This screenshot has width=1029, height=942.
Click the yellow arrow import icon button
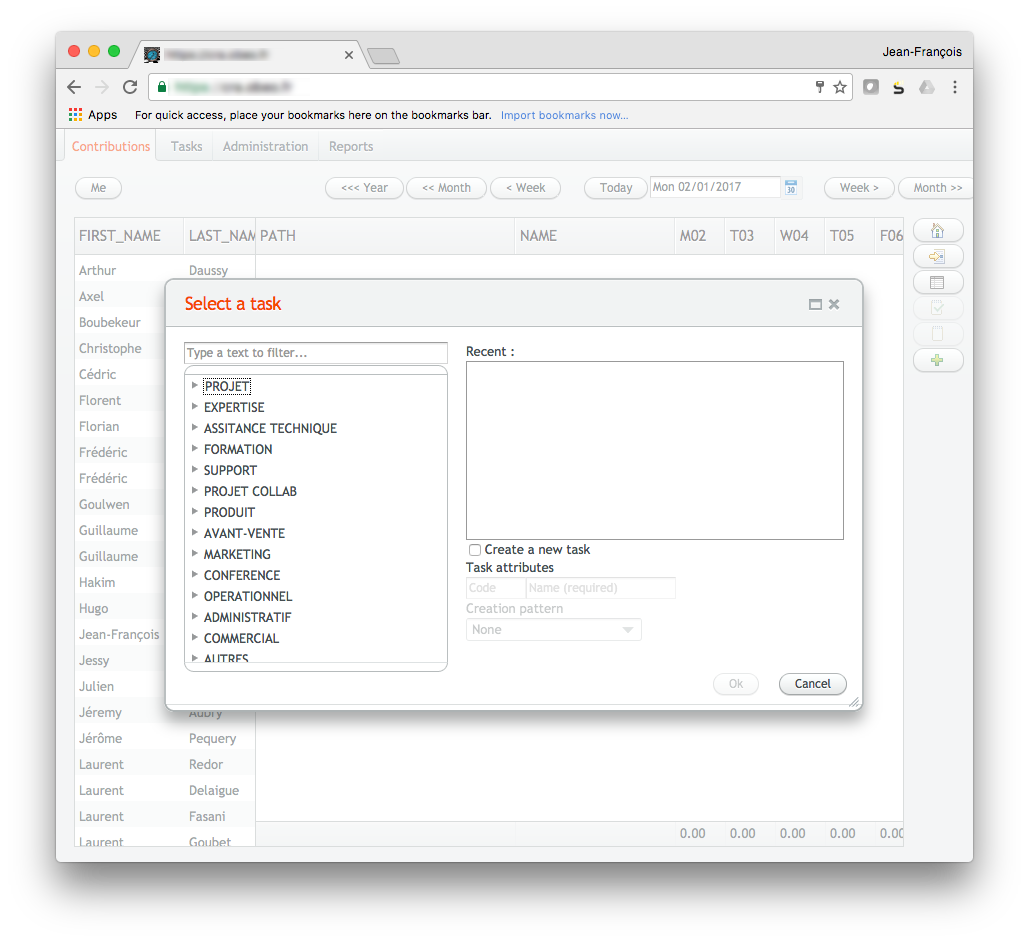(938, 256)
